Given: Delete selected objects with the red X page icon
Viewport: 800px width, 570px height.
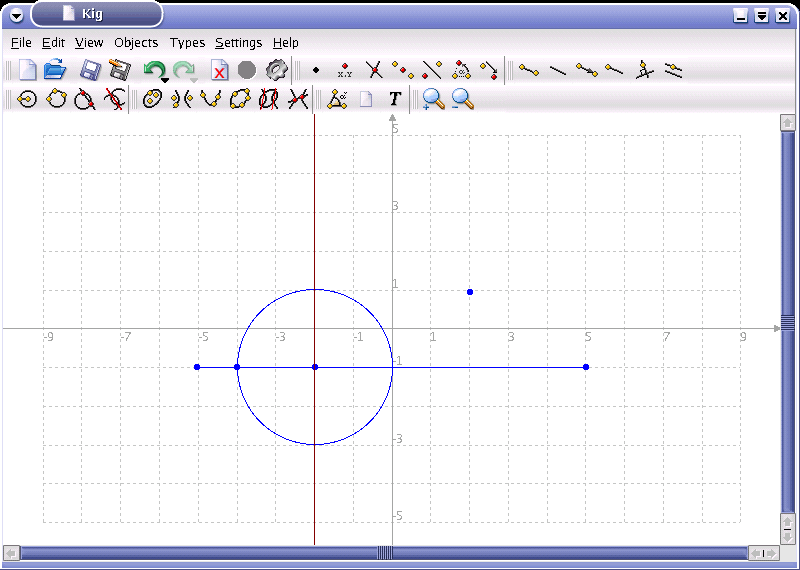Looking at the screenshot, I should click(219, 70).
